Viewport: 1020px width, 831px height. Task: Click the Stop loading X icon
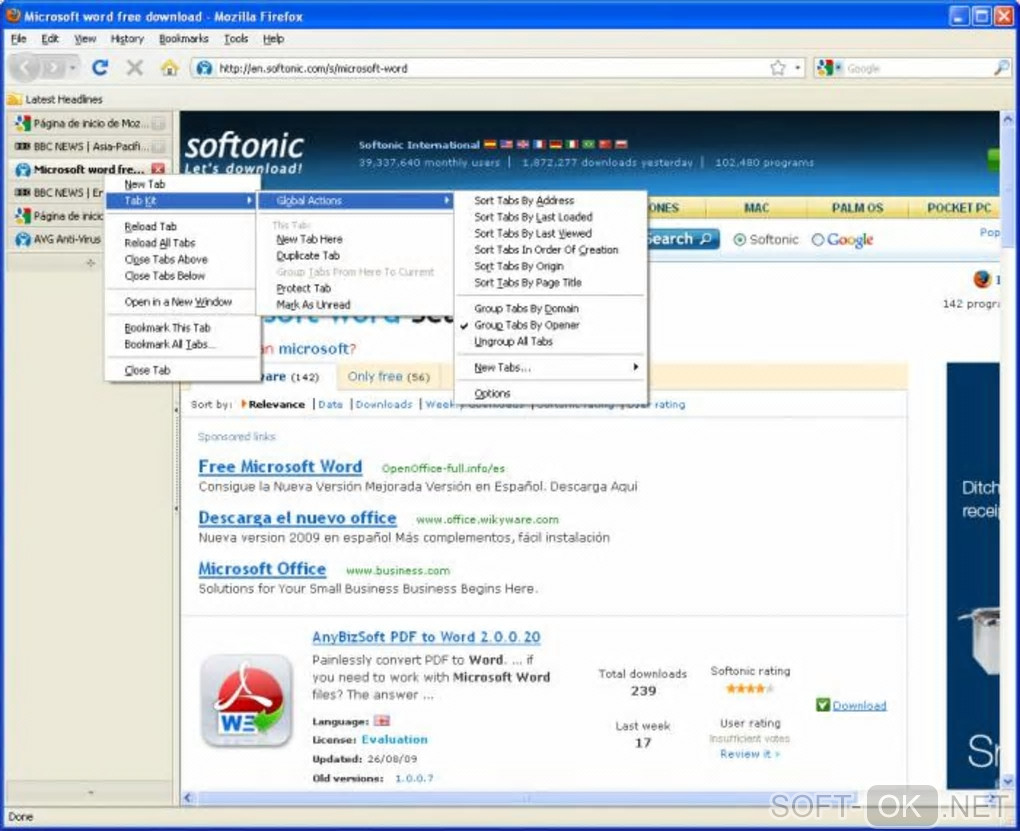(x=135, y=67)
